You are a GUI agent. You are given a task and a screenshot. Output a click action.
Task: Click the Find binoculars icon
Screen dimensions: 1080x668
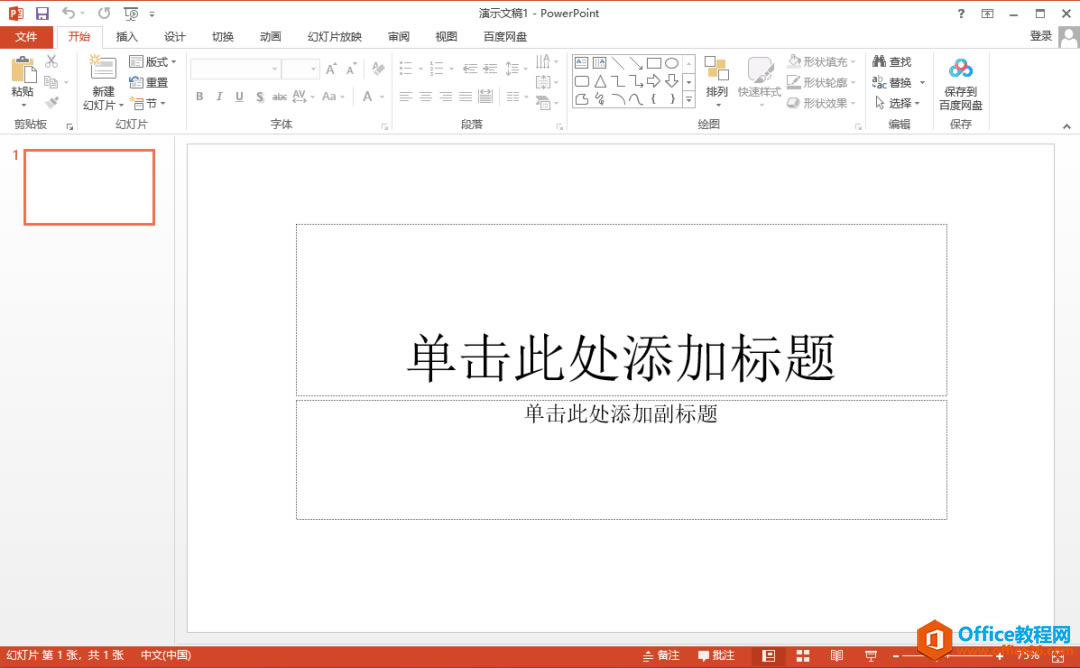click(879, 61)
